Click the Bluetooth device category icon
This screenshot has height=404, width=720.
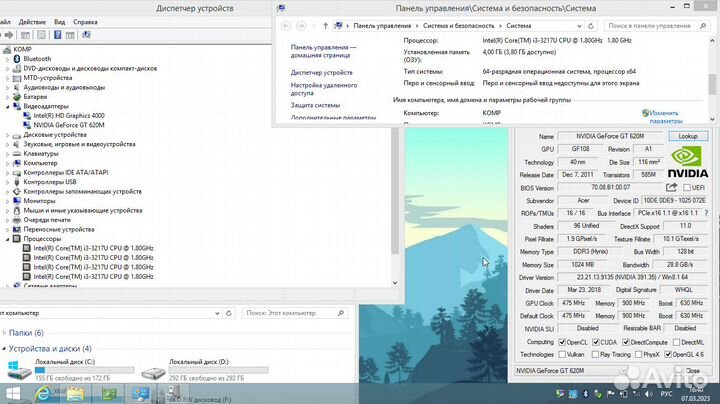(17, 59)
